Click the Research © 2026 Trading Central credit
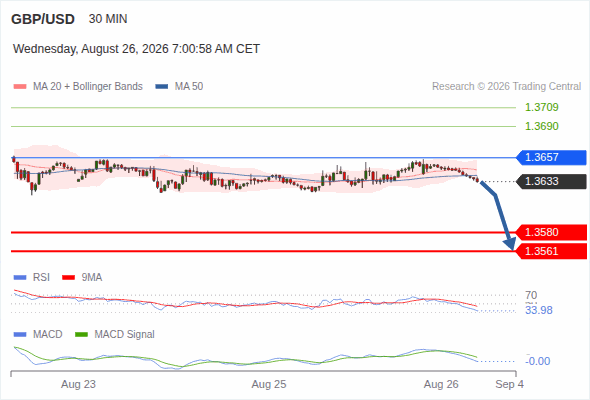The height and width of the screenshot is (400, 590). [506, 87]
